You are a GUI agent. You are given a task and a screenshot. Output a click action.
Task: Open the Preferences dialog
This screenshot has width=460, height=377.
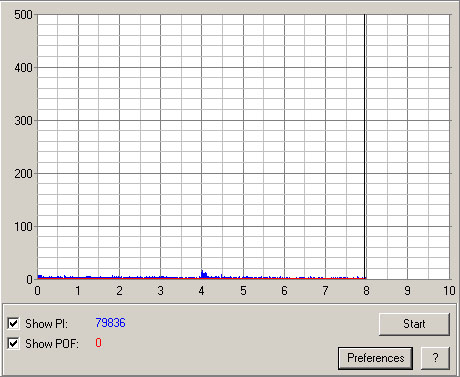point(375,358)
